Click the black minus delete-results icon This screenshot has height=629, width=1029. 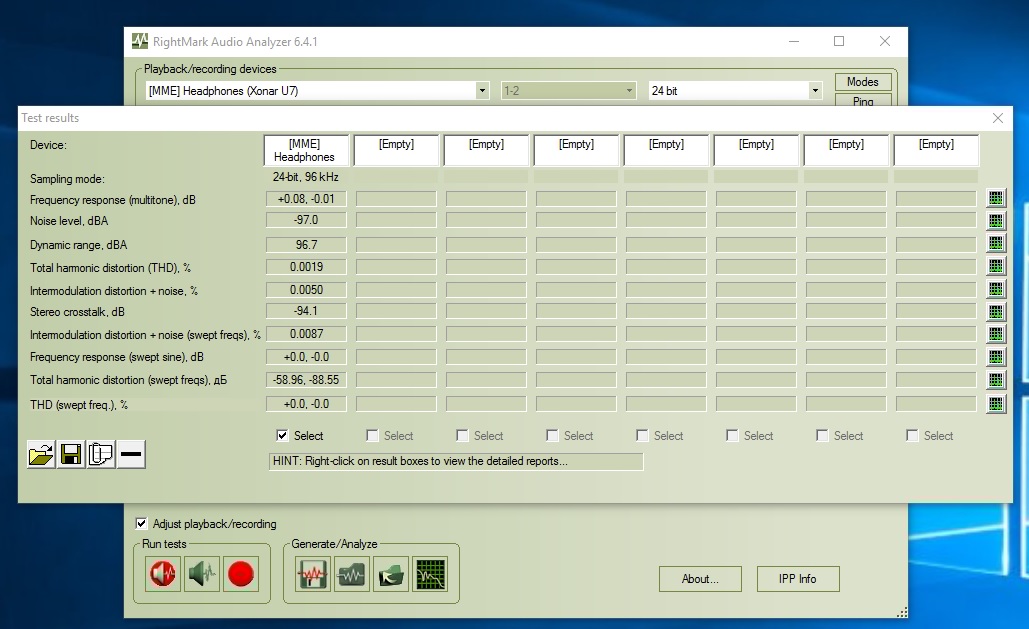click(x=131, y=455)
